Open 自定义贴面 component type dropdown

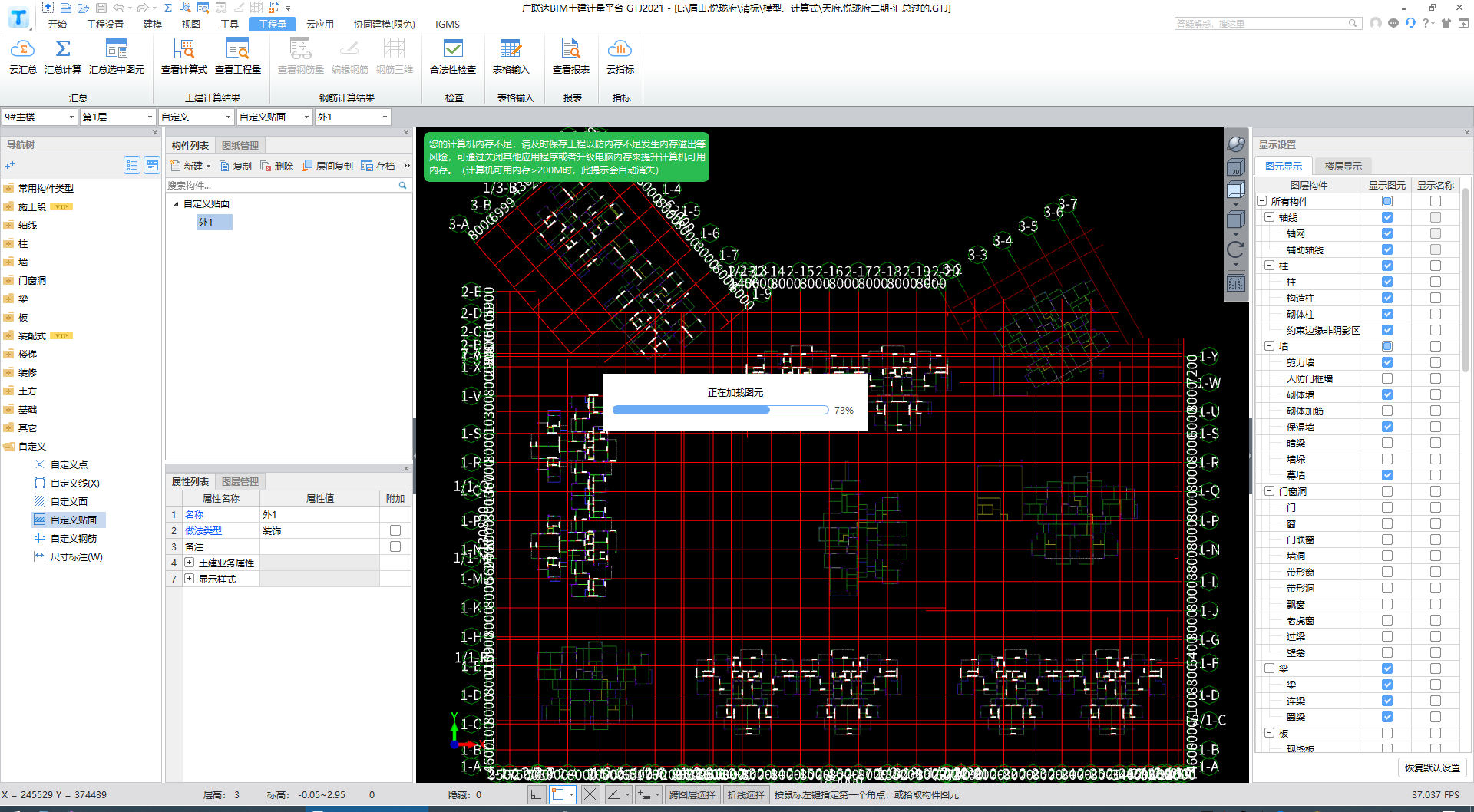point(275,117)
